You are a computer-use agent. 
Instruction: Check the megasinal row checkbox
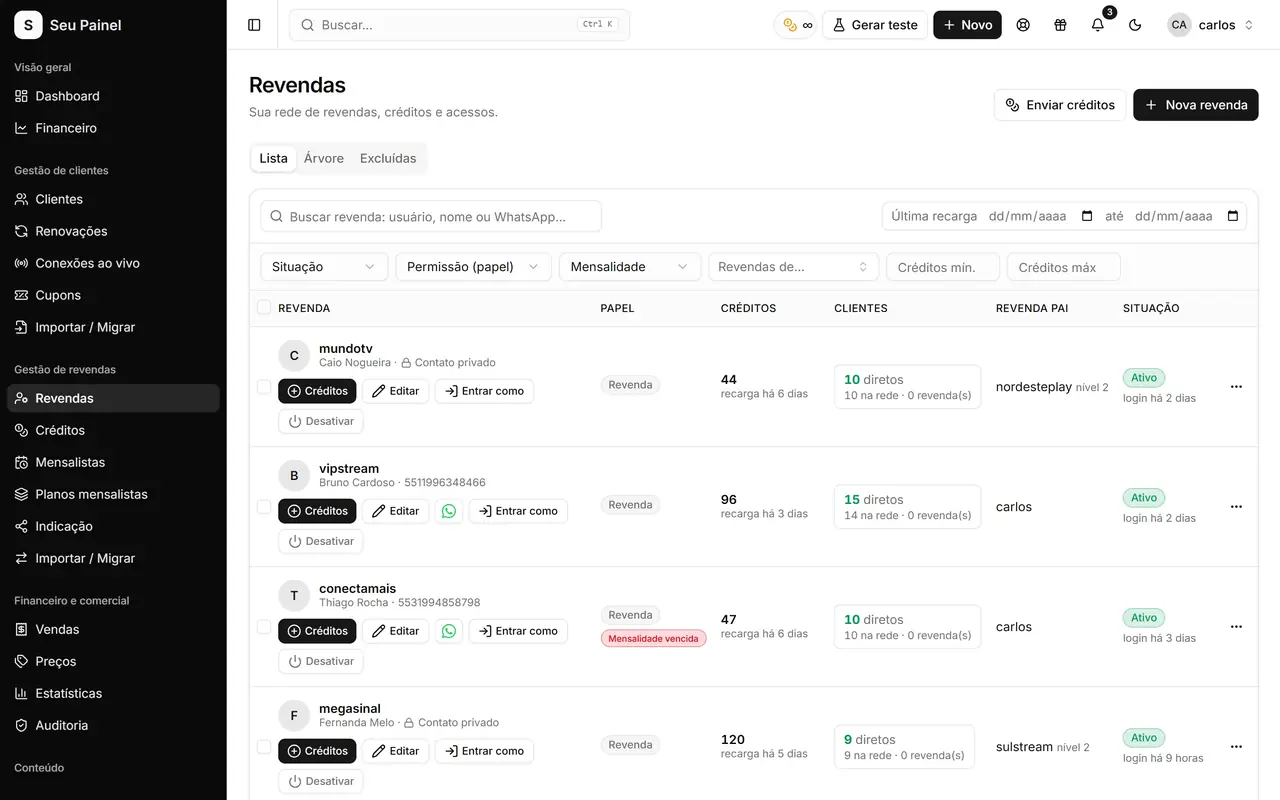coord(264,747)
